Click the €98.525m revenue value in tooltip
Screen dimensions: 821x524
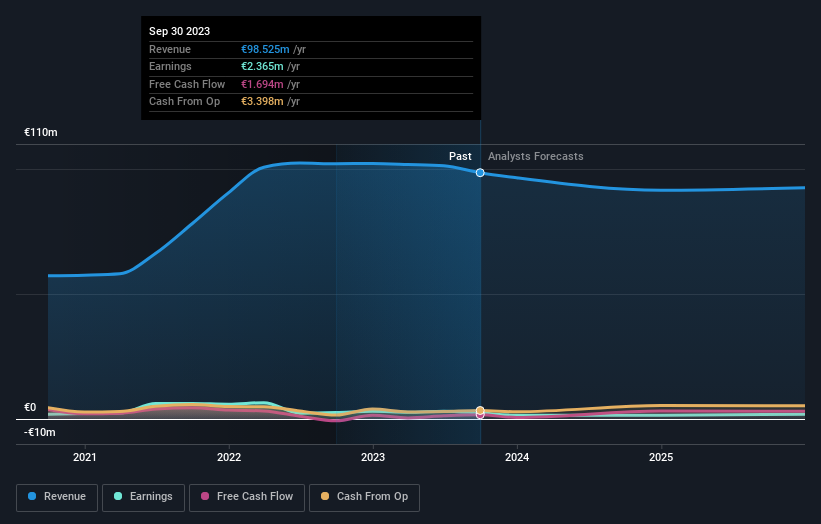tap(265, 49)
